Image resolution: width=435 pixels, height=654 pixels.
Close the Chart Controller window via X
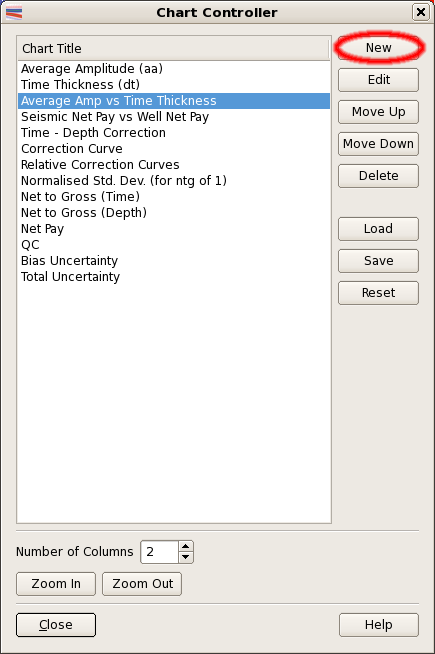(421, 12)
